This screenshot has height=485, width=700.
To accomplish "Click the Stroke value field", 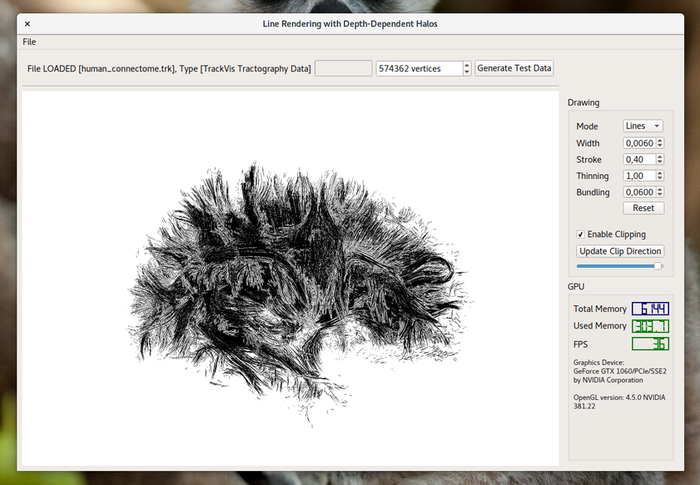I will coord(638,159).
